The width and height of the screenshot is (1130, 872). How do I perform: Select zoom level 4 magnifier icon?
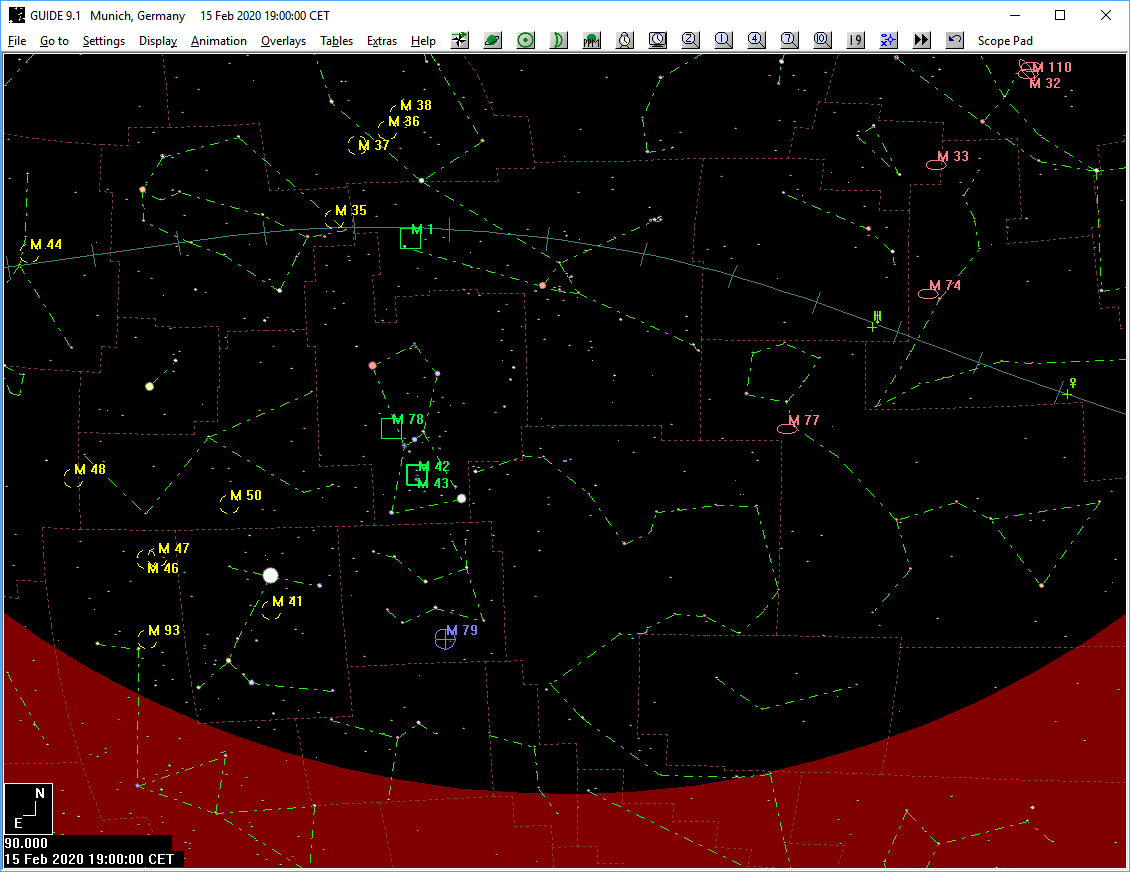(x=757, y=40)
